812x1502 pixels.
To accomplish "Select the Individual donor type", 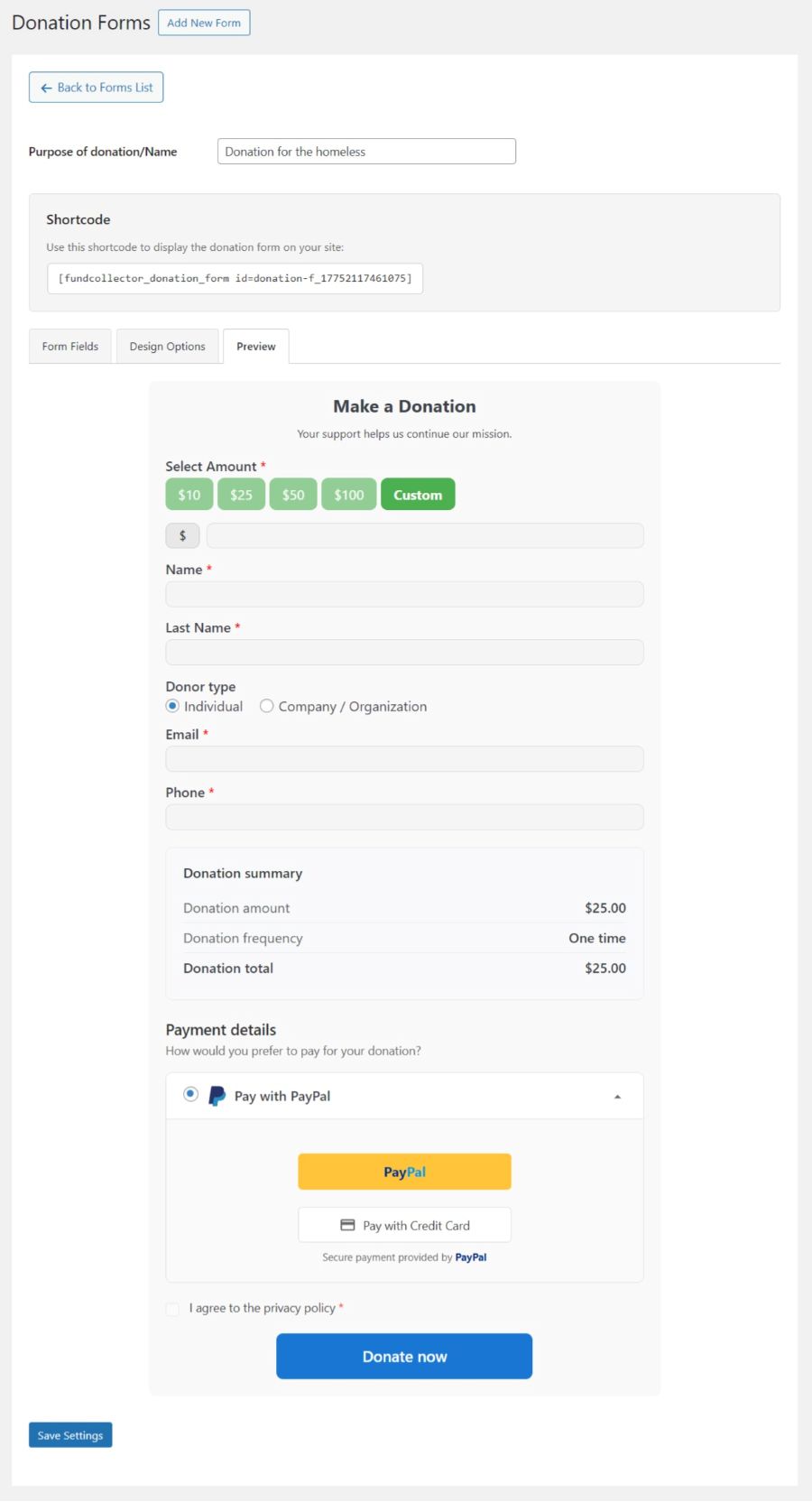I will click(x=172, y=706).
